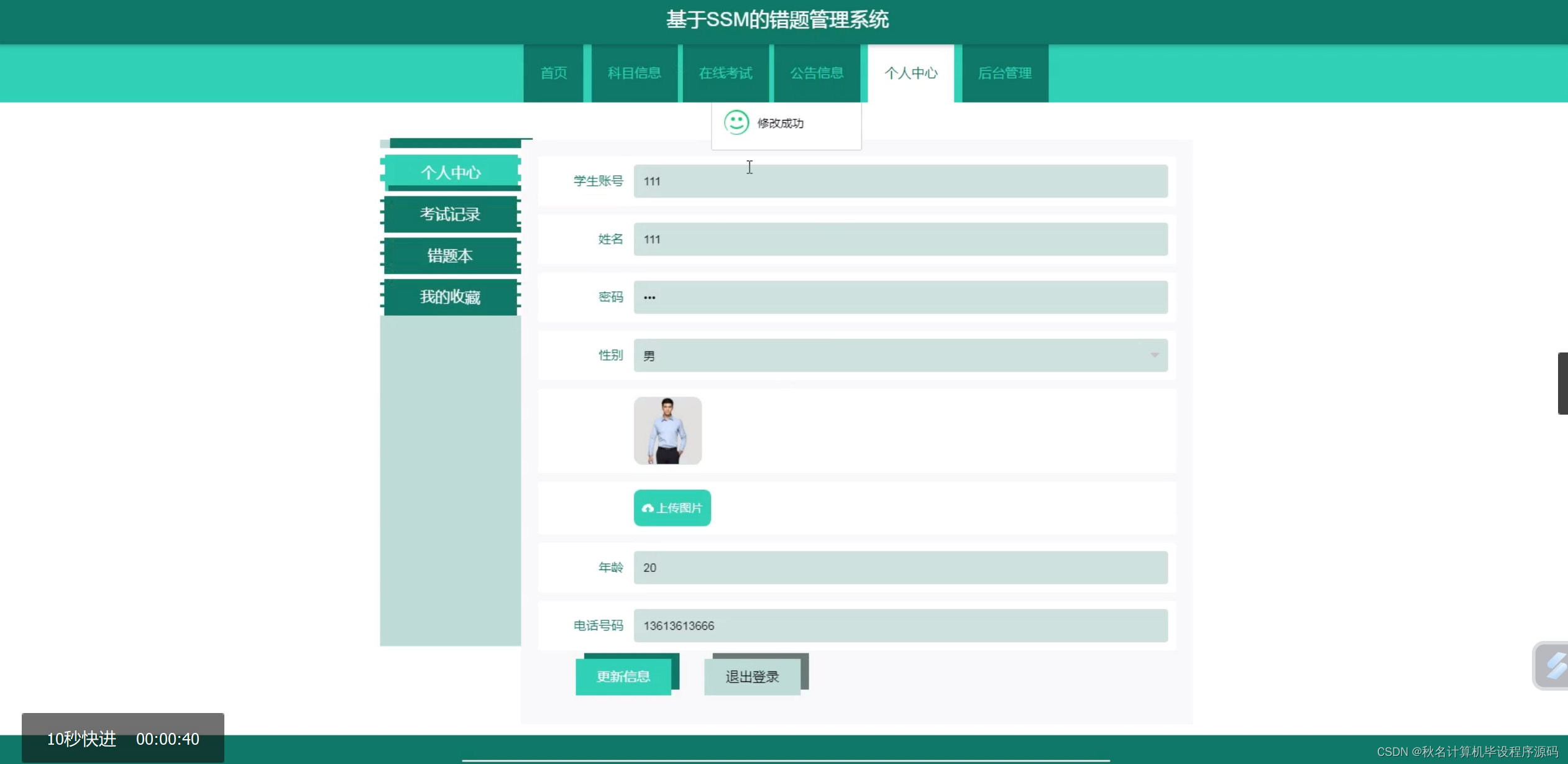Select 我的收藏 in the sidebar

[x=450, y=297]
